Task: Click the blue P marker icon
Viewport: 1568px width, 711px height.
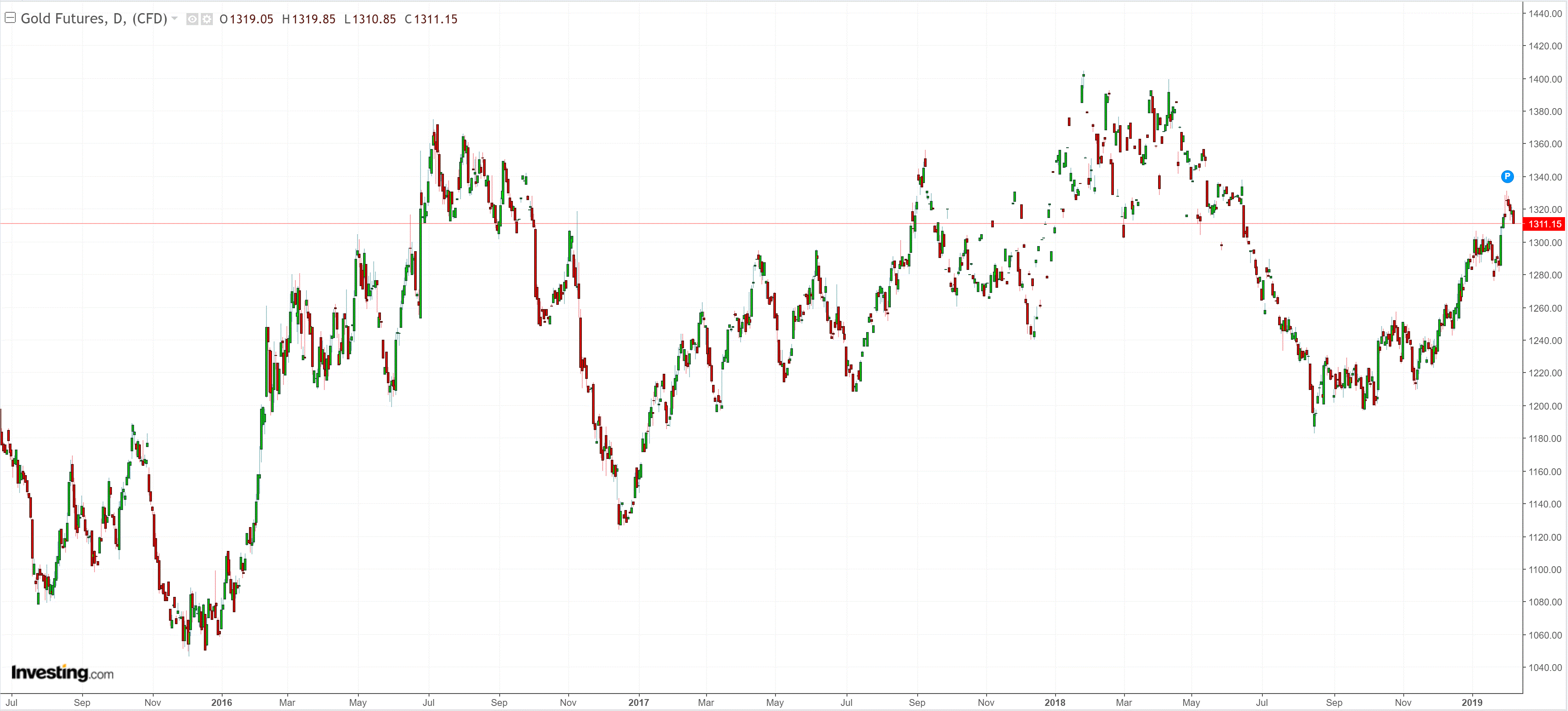Action: [1507, 177]
